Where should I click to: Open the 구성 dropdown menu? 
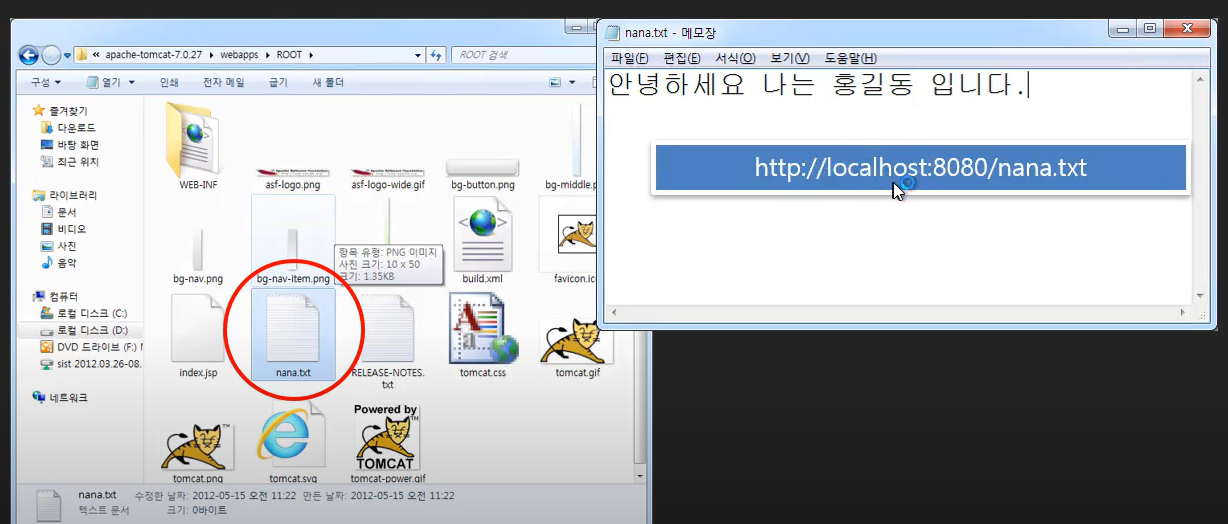point(45,82)
